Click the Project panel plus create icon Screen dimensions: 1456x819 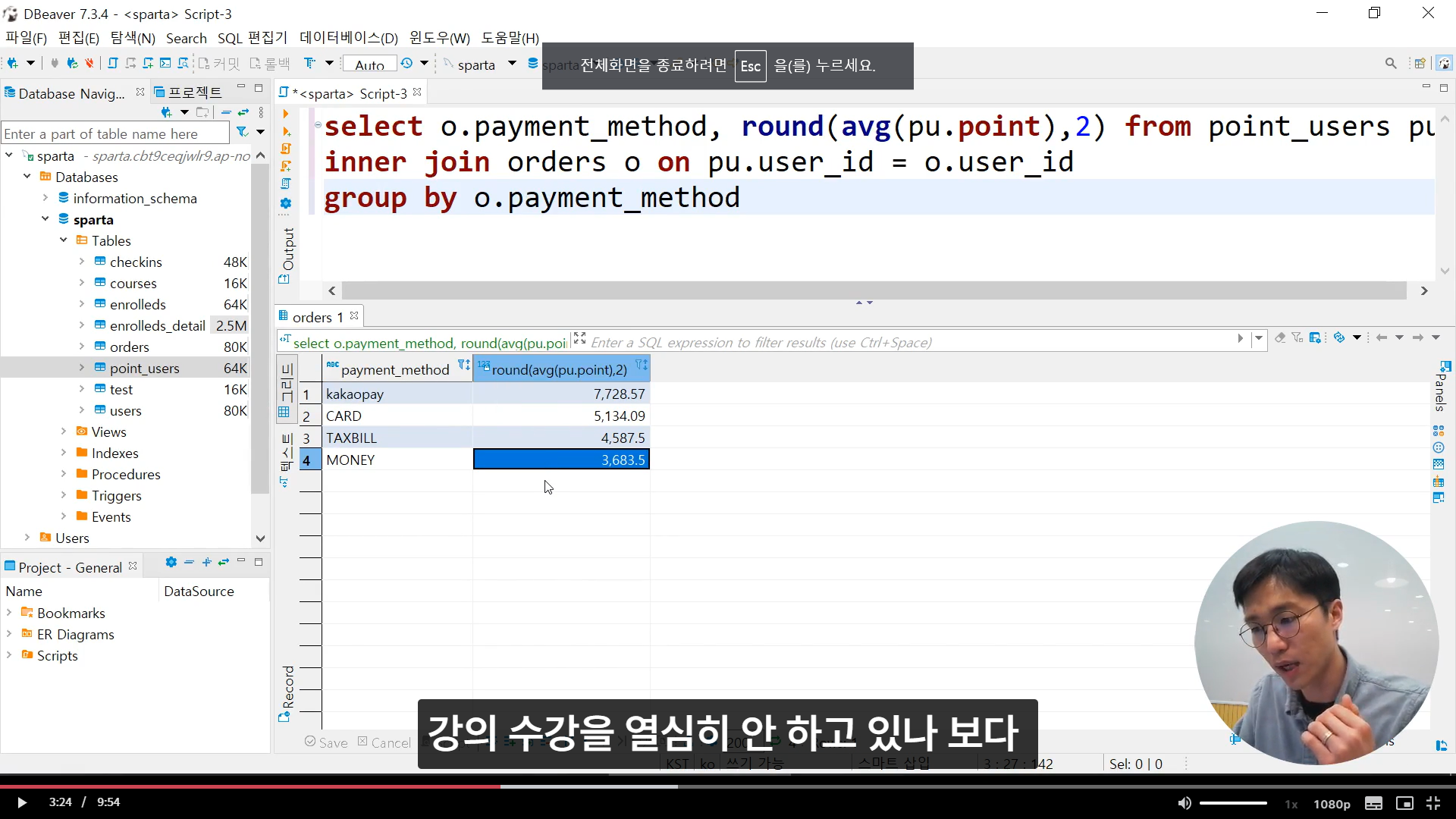click(x=206, y=563)
